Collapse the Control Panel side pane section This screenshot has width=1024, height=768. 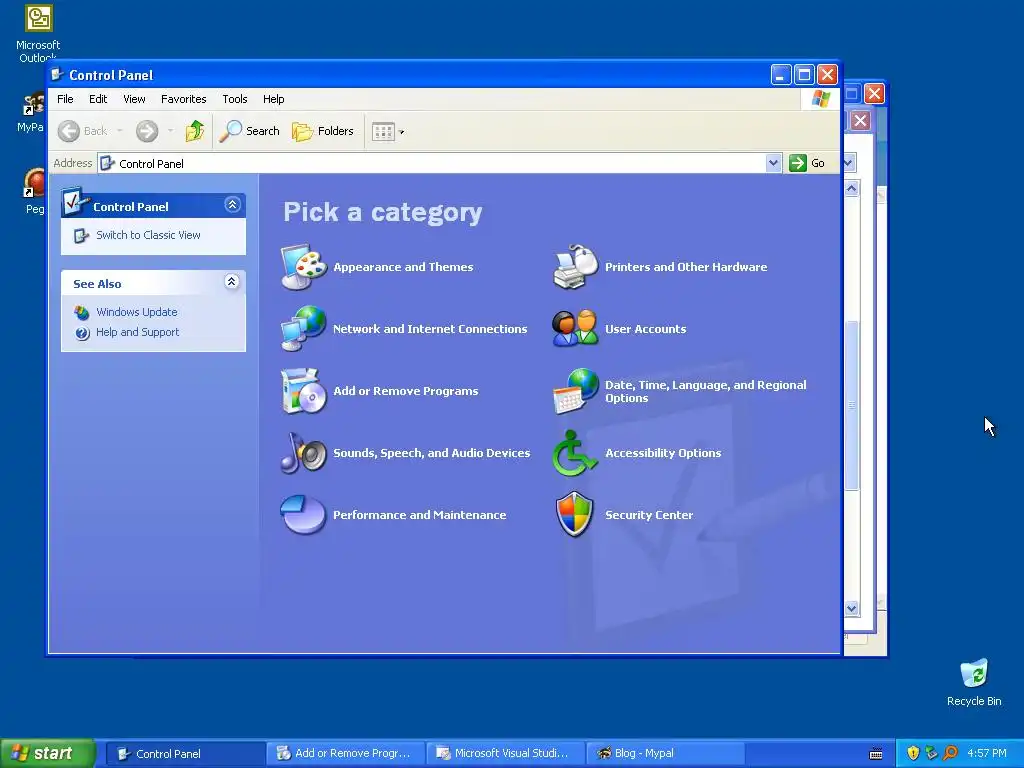[232, 205]
